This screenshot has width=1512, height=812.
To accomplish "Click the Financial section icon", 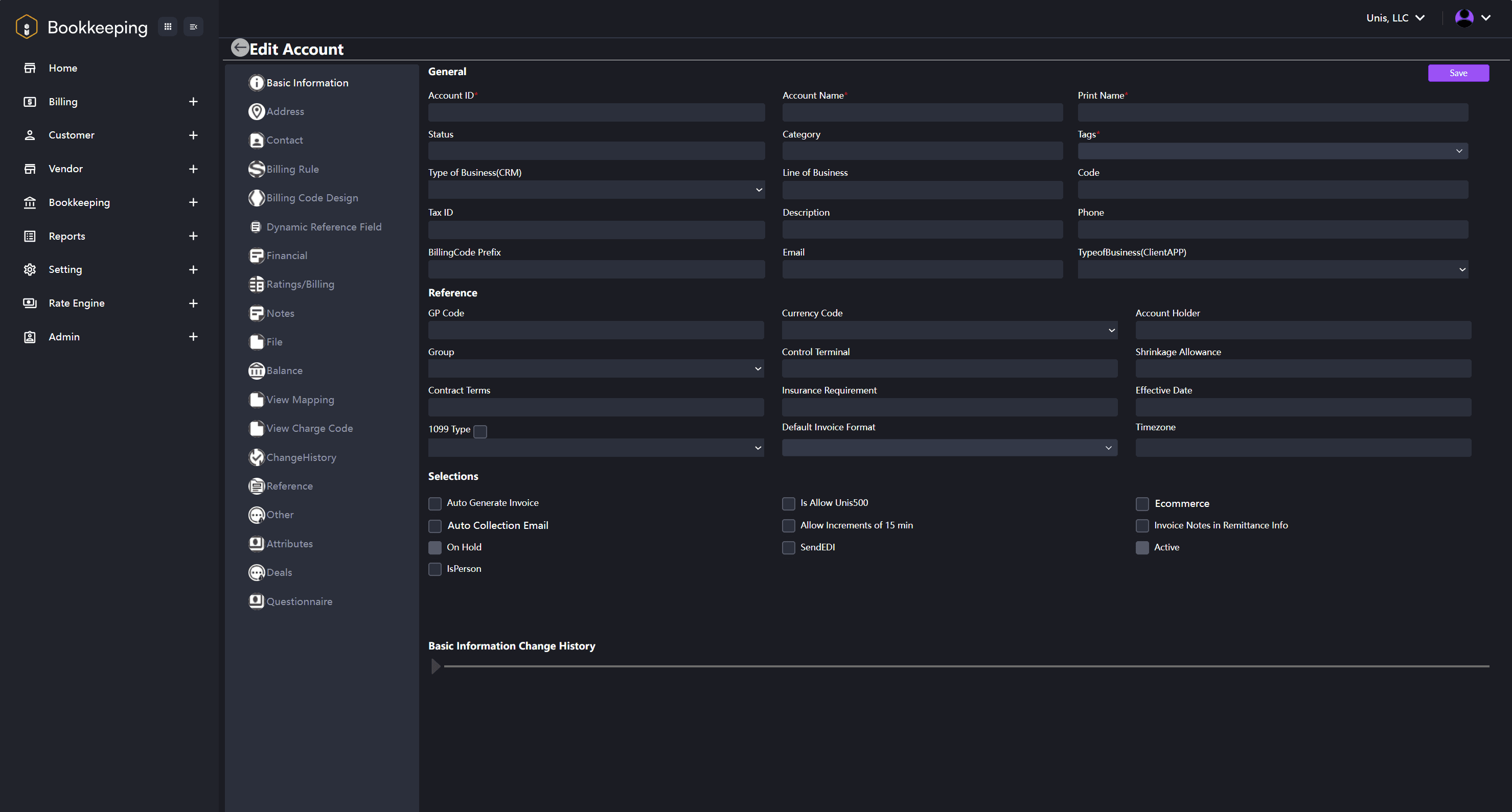I will [257, 255].
